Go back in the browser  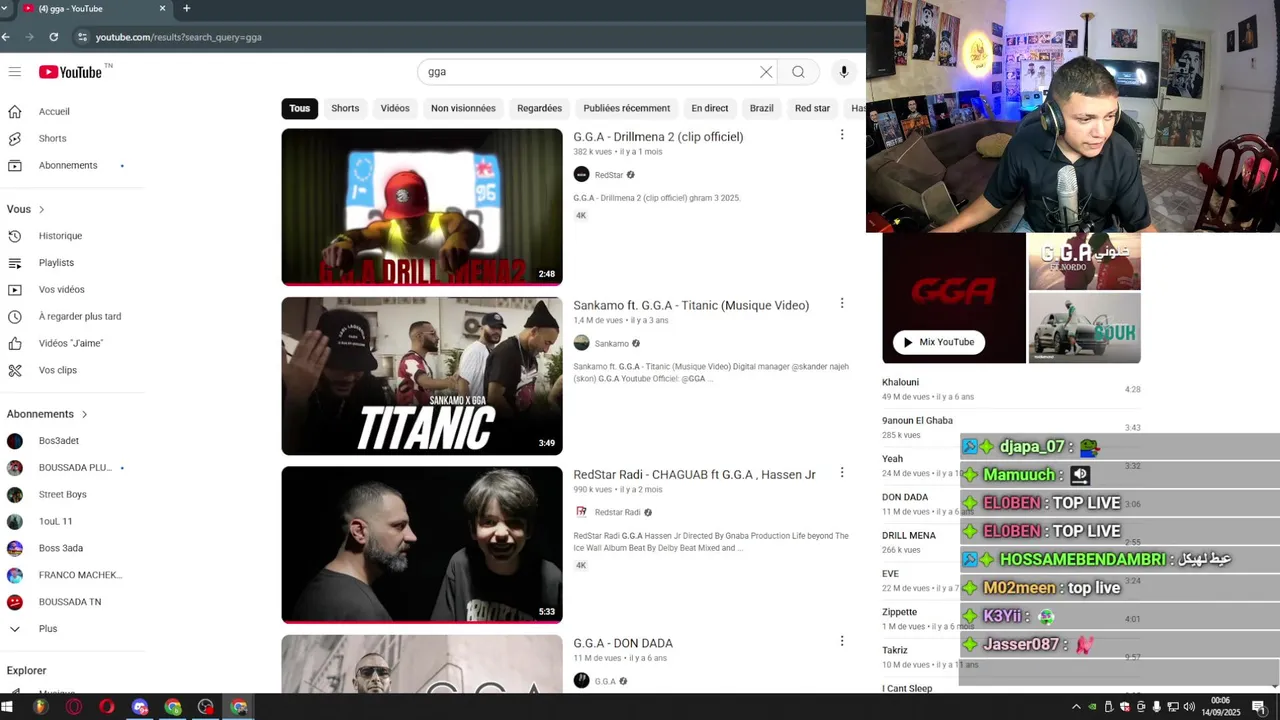(x=6, y=37)
